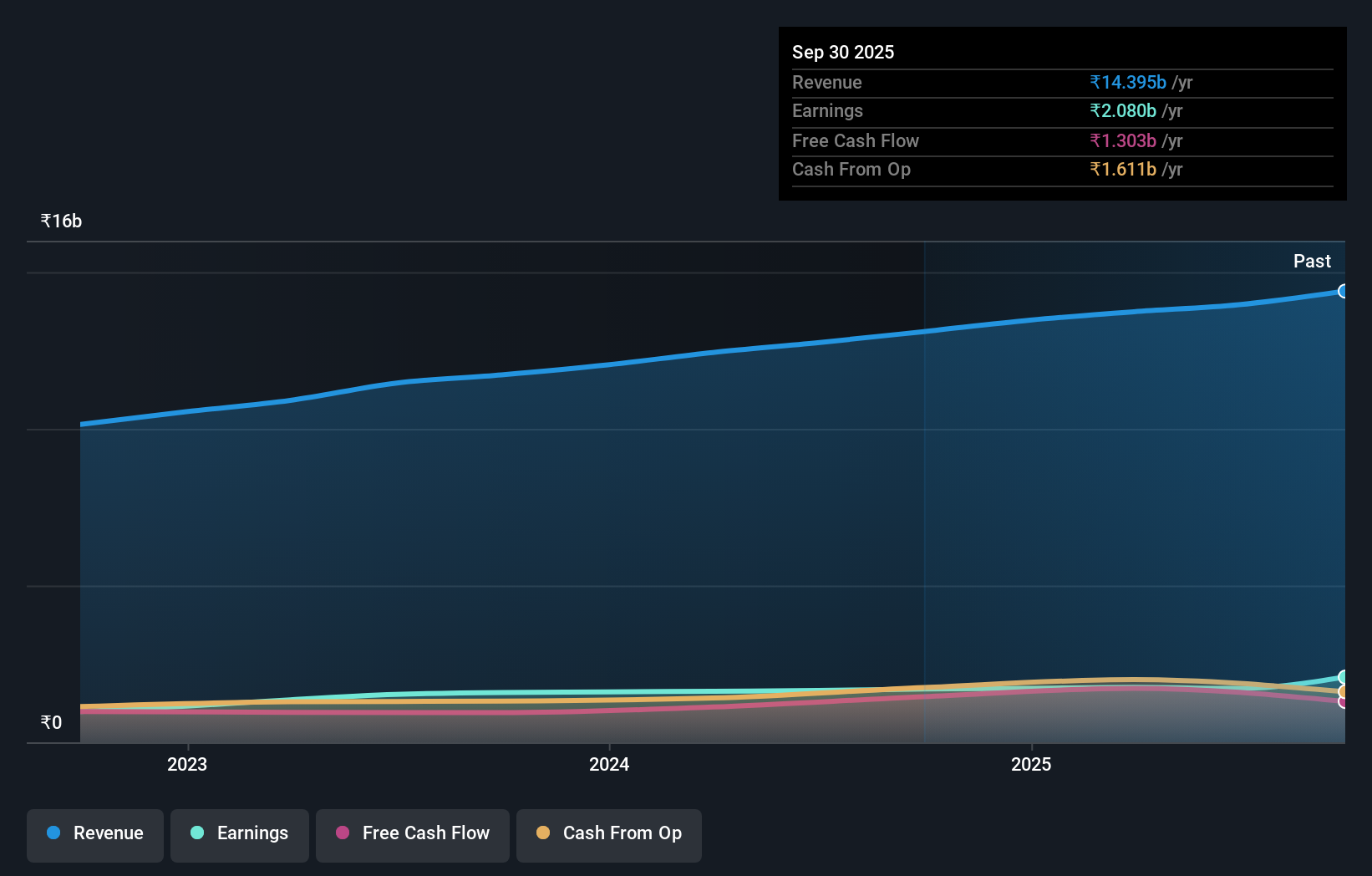The image size is (1372, 876).
Task: Click the Earnings legend dot icon
Action: point(196,833)
